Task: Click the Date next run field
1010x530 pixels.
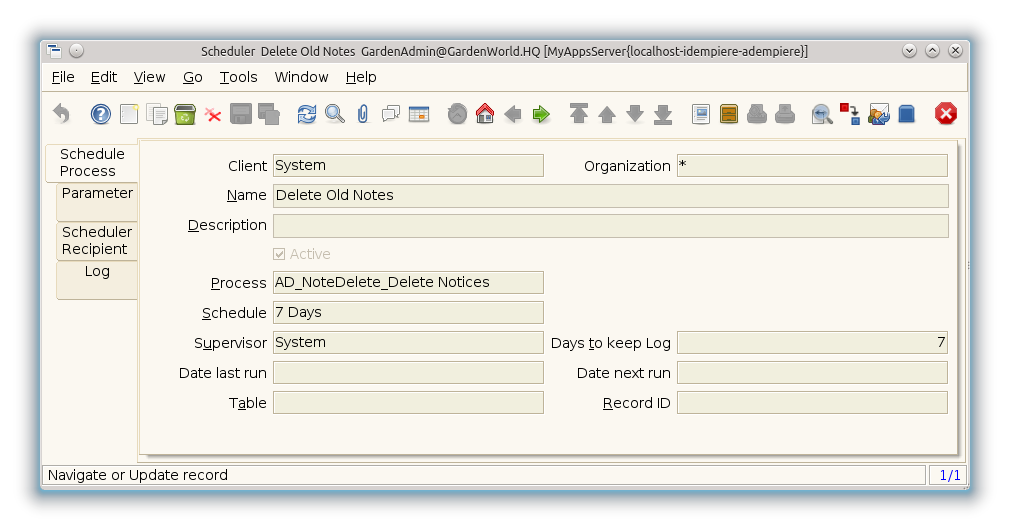Action: (x=812, y=372)
